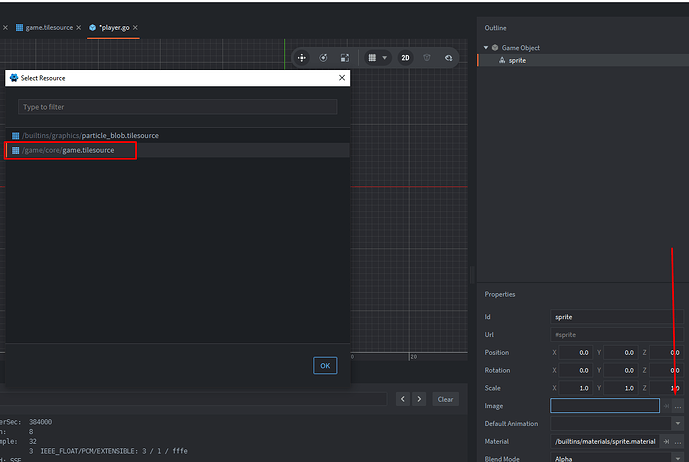
Task: Open the Material resource with arrow icon
Action: coord(666,441)
